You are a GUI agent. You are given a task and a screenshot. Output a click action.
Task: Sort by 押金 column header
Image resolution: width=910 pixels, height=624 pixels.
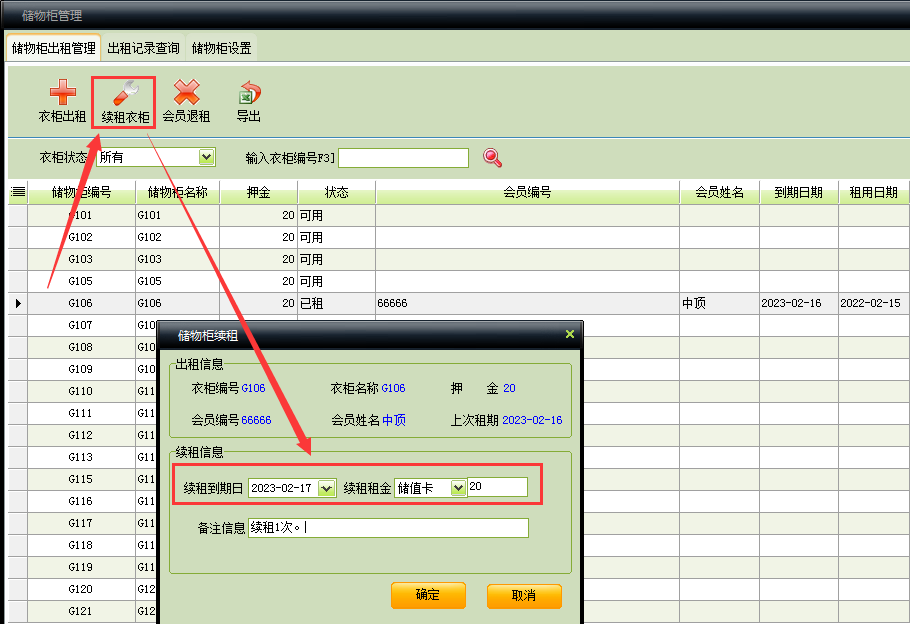point(259,192)
